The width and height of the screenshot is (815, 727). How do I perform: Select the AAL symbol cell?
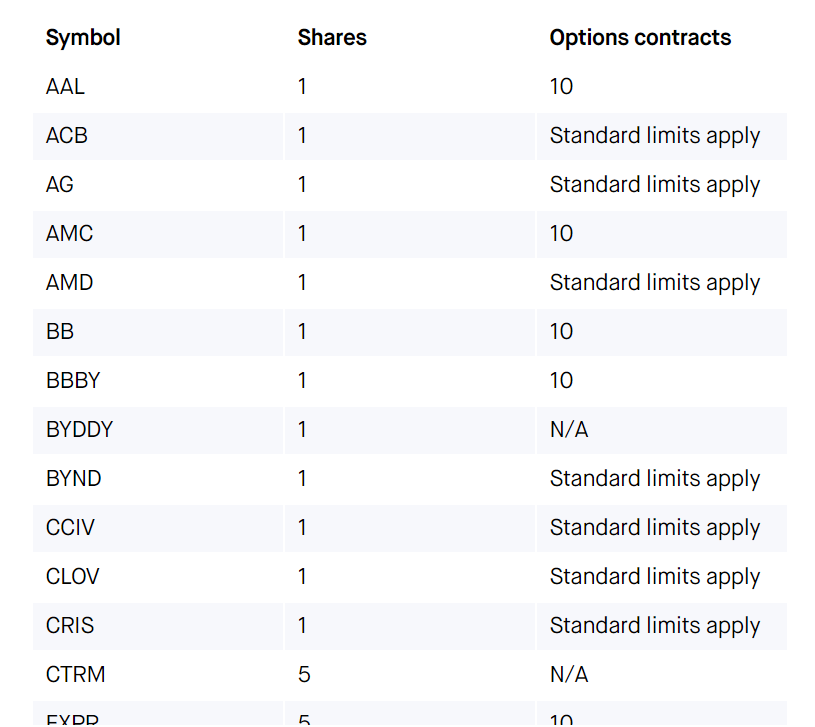click(x=158, y=87)
